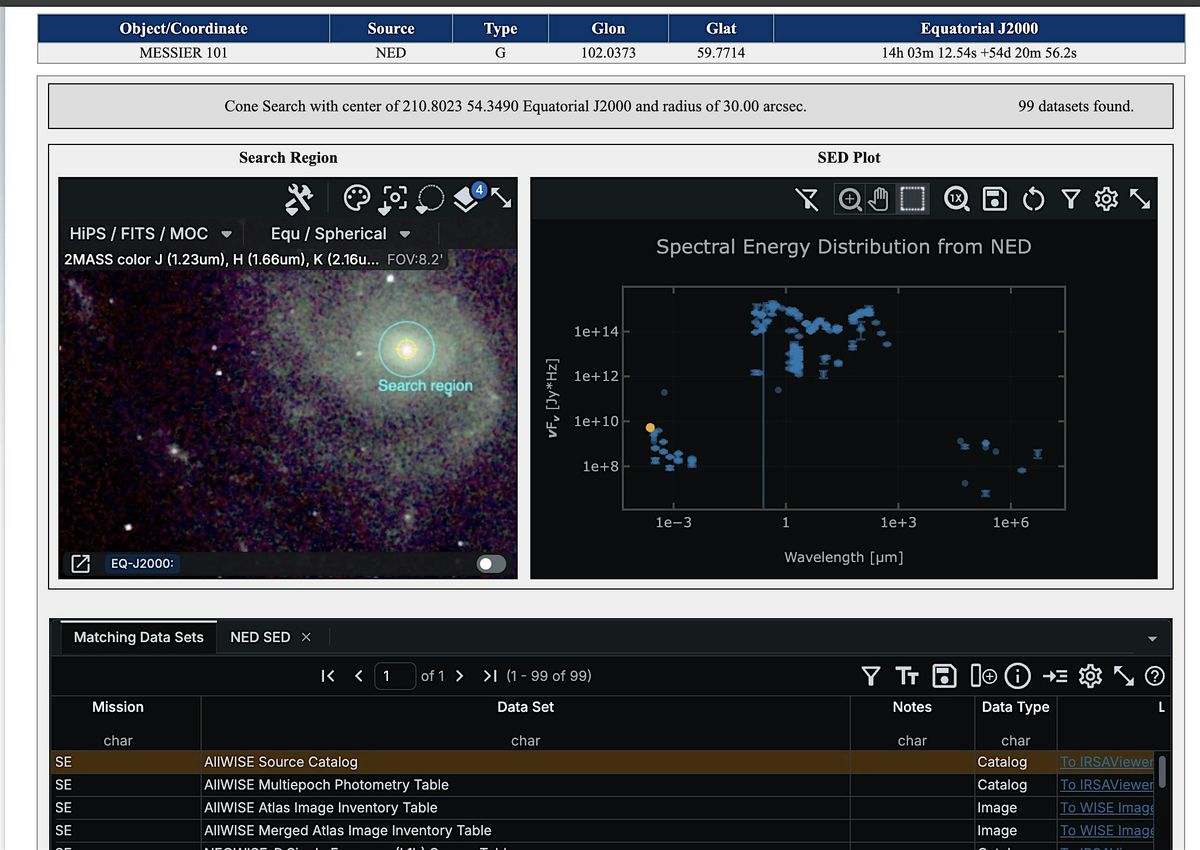Open SED chart settings gear

click(1106, 200)
